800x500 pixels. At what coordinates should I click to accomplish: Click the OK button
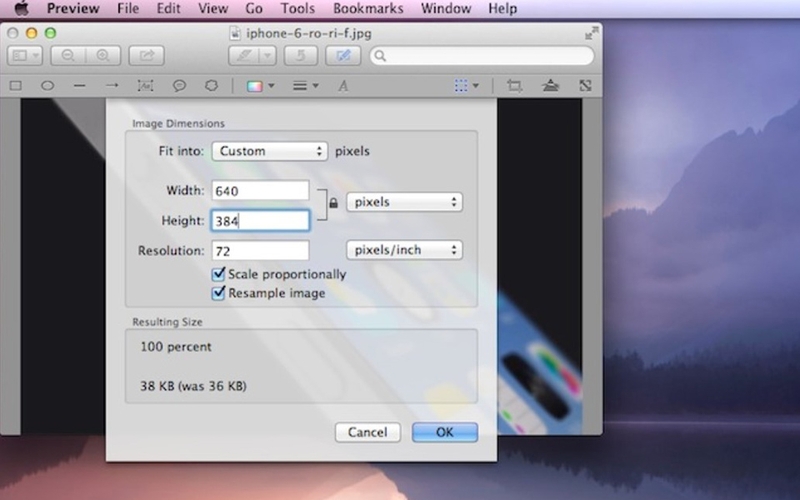coord(445,432)
